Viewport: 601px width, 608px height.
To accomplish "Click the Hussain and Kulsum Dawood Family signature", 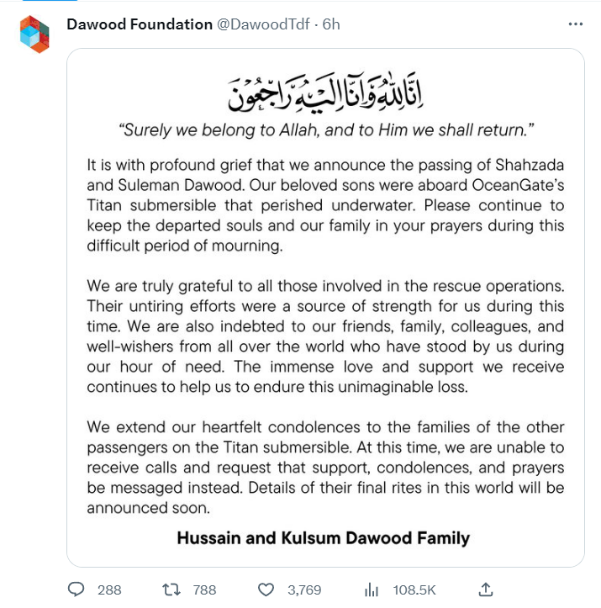I will pos(323,538).
